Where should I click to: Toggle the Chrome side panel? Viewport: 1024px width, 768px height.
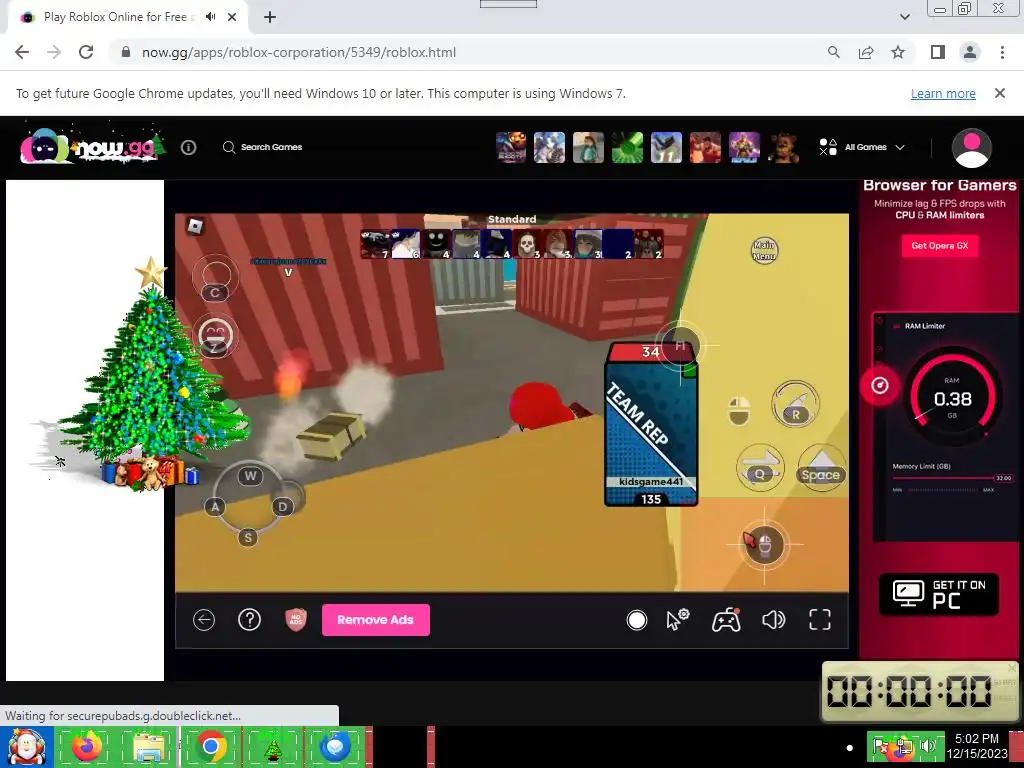[x=938, y=52]
